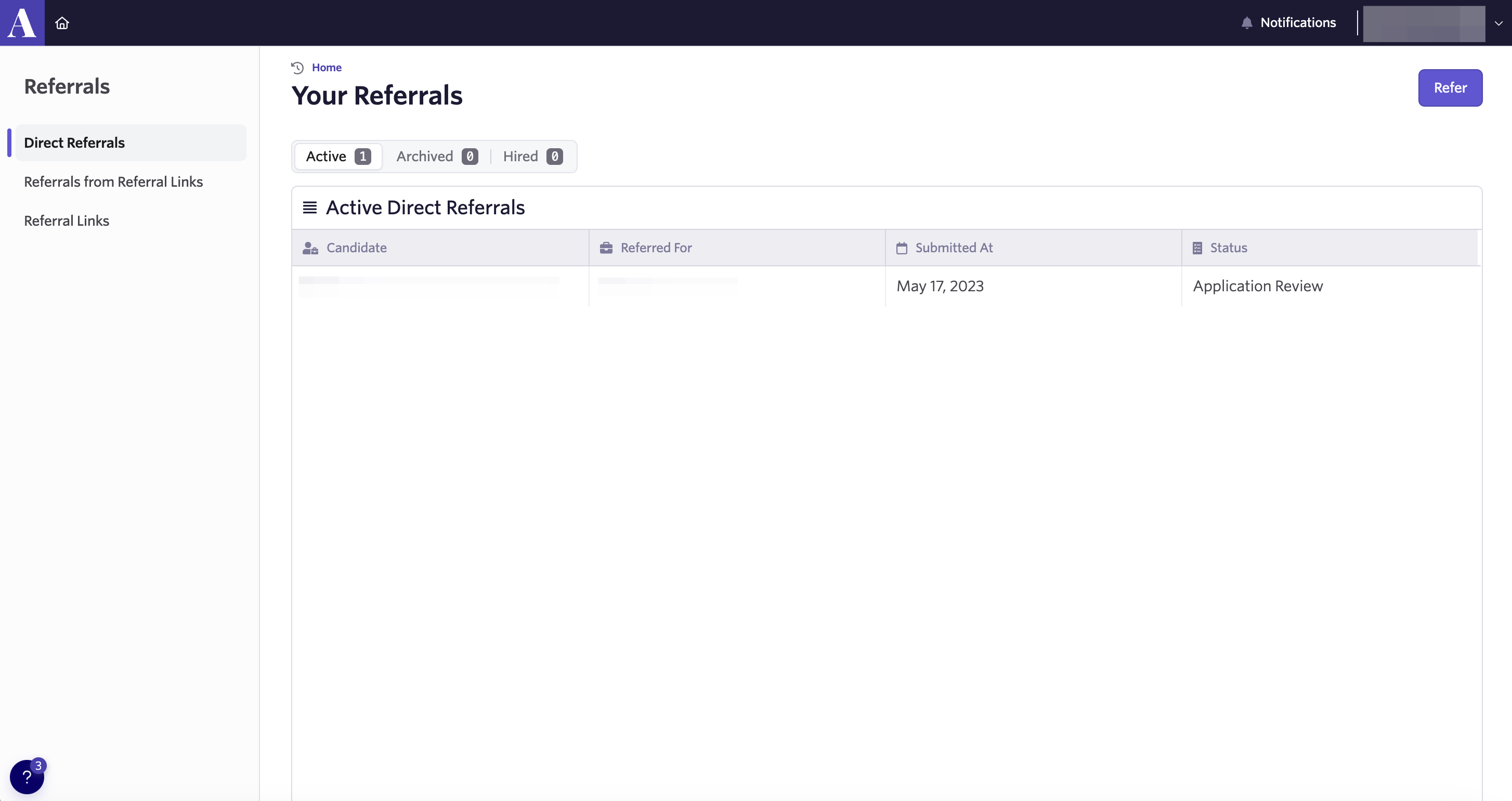
Task: Open the blurred user profile menu
Action: (1424, 23)
